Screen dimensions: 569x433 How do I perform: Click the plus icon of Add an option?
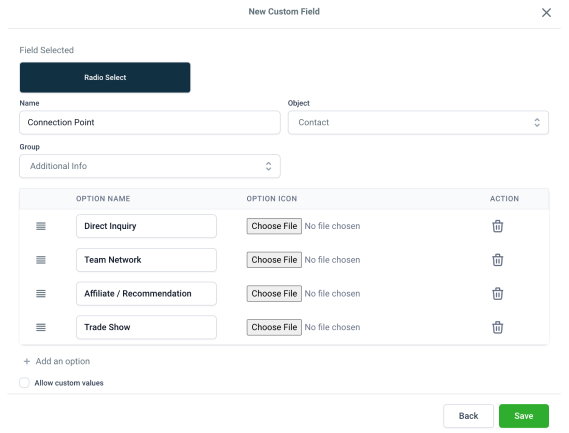coord(26,361)
